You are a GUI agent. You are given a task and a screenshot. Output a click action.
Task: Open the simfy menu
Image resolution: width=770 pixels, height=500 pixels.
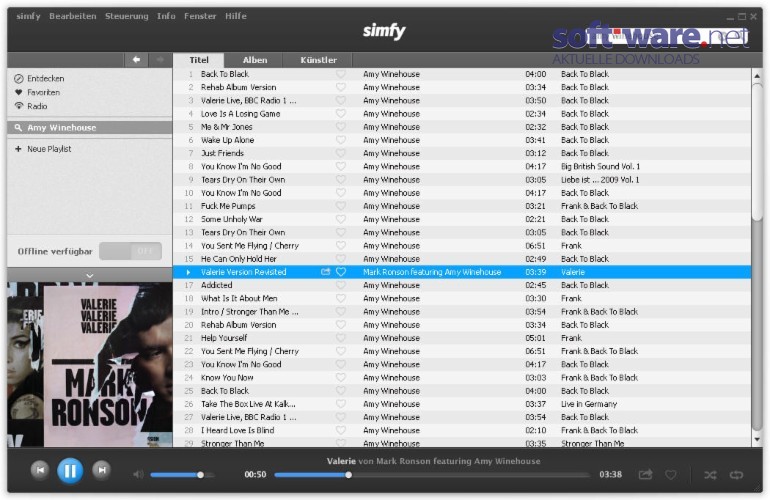pos(28,16)
